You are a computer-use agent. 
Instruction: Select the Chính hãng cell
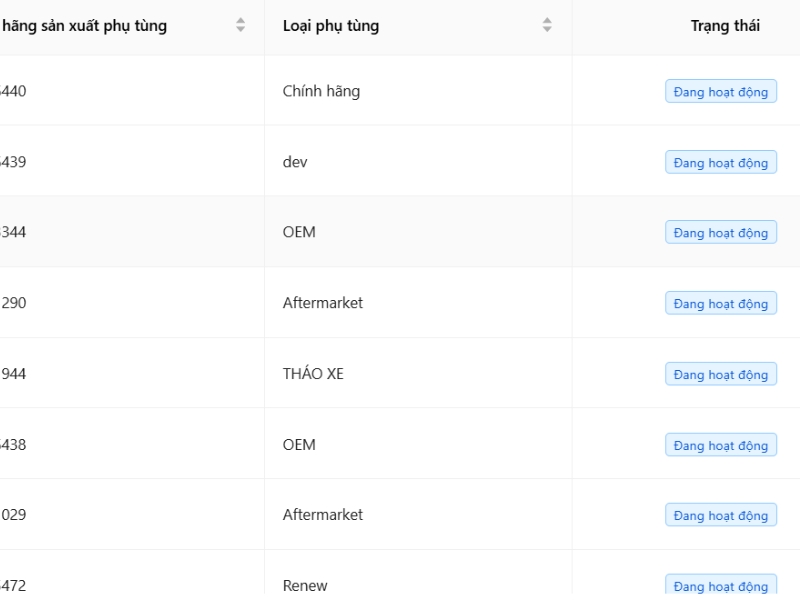pyautogui.click(x=321, y=91)
